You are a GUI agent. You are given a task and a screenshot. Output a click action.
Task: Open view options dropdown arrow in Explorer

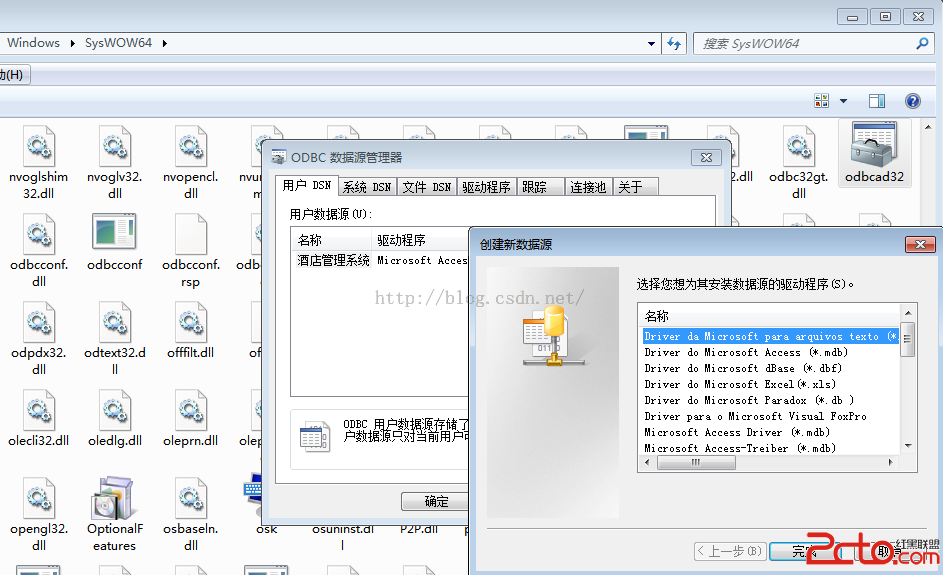click(843, 101)
